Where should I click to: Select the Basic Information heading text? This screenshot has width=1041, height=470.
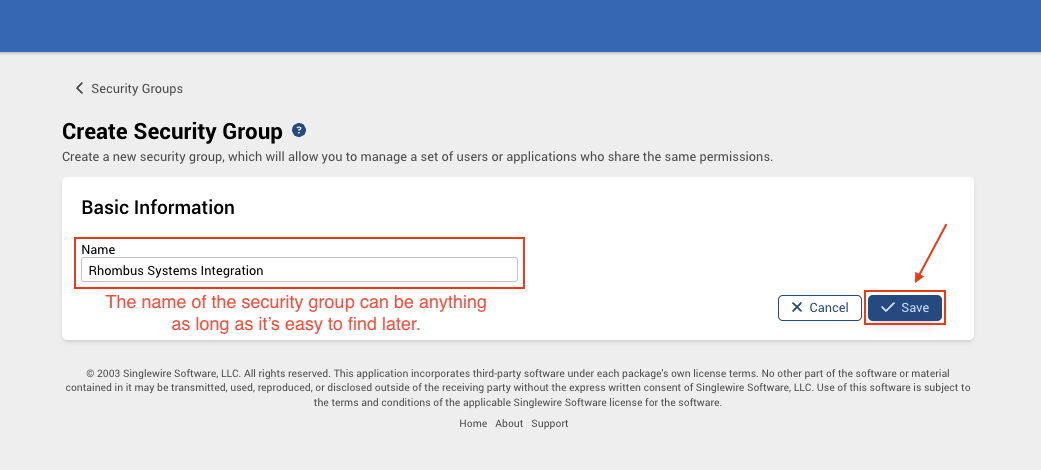click(x=158, y=207)
